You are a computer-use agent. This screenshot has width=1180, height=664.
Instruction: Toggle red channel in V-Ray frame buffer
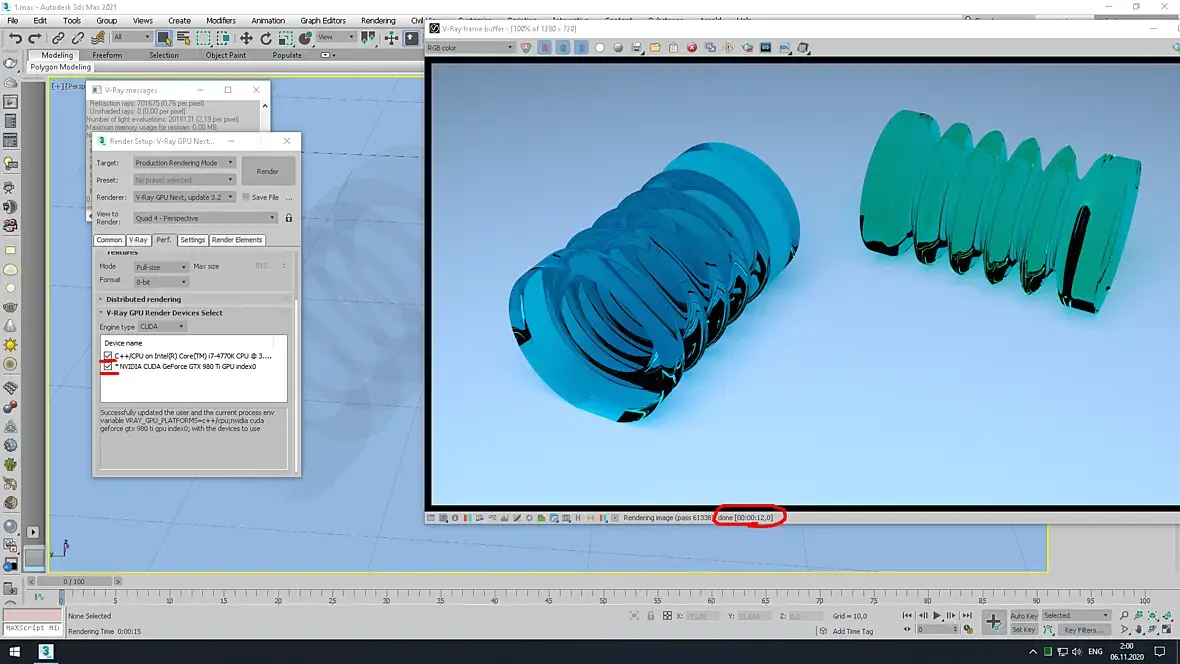[545, 47]
